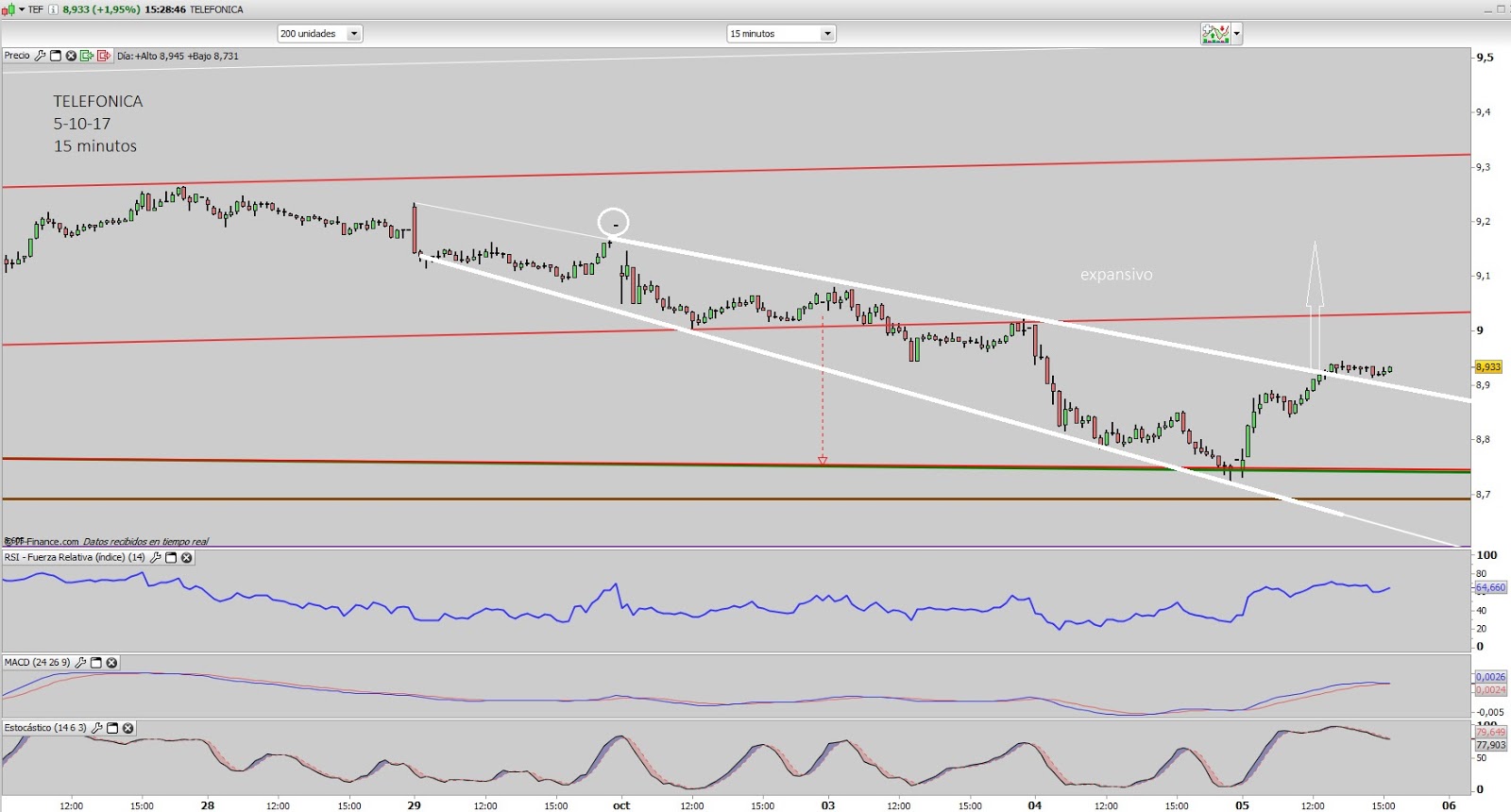
Task: Maximize the Estocástico panel
Action: click(x=112, y=728)
